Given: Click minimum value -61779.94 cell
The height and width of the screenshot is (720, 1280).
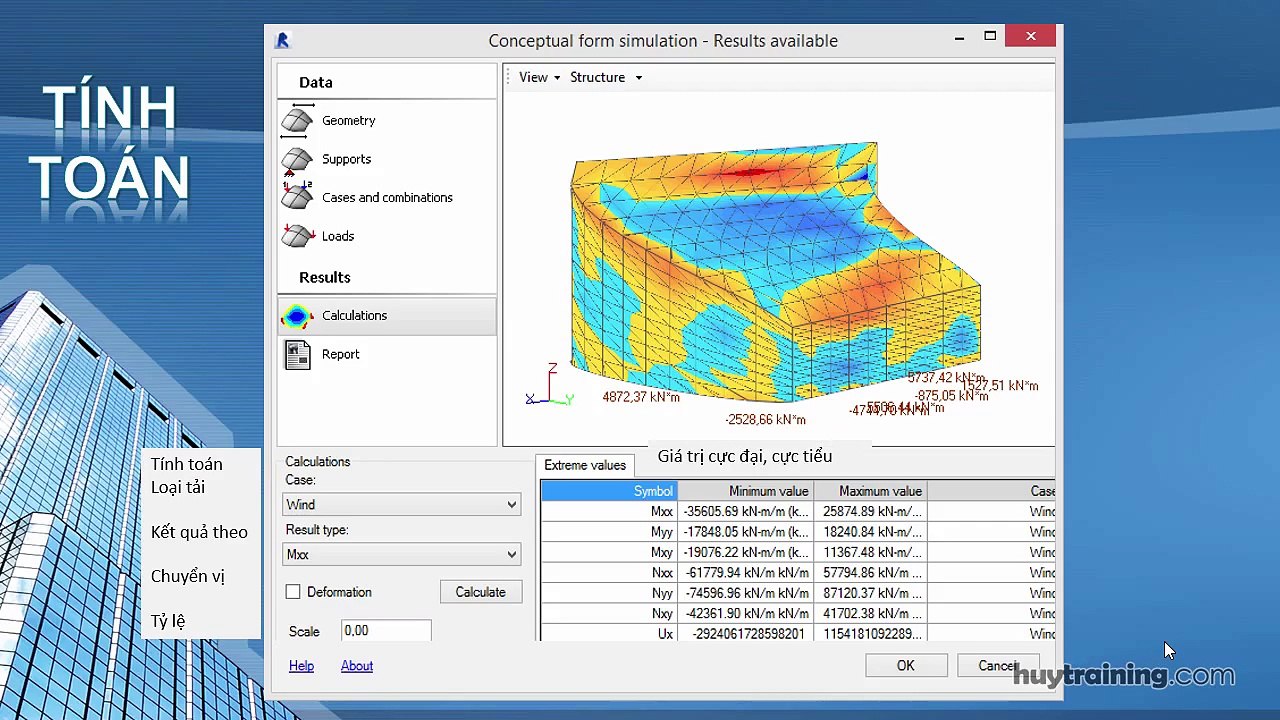Looking at the screenshot, I should [745, 573].
